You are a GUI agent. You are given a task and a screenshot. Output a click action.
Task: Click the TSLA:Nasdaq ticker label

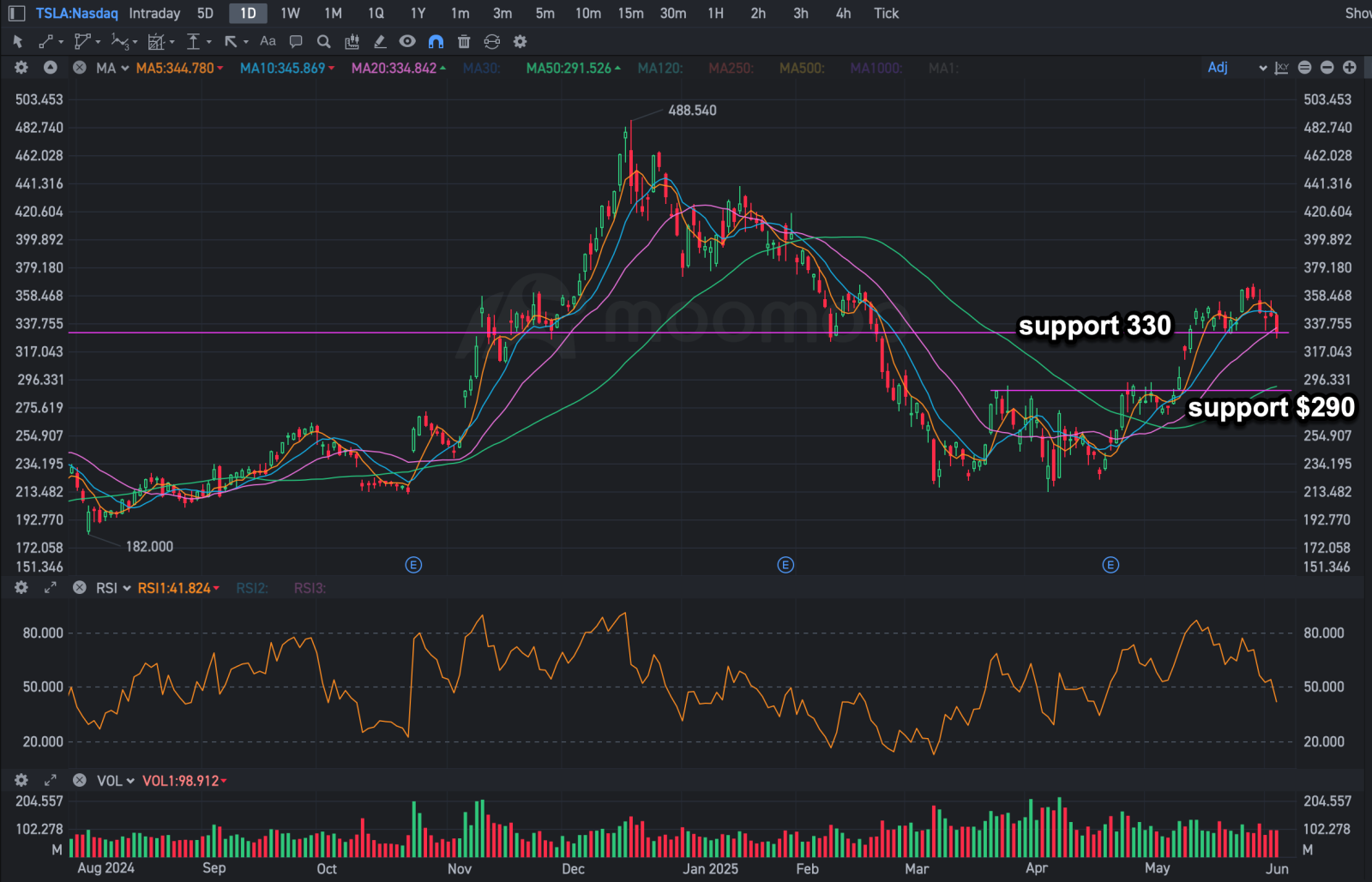(x=76, y=14)
